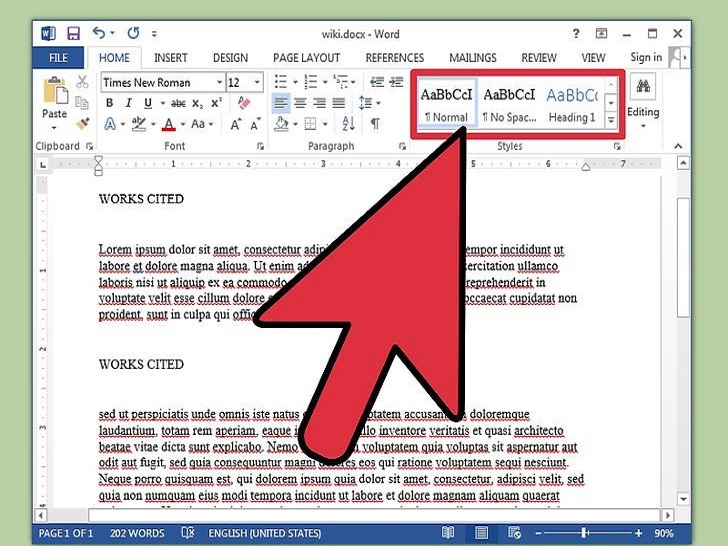Viewport: 728px width, 546px height.
Task: Apply superscript formatting
Action: click(216, 103)
